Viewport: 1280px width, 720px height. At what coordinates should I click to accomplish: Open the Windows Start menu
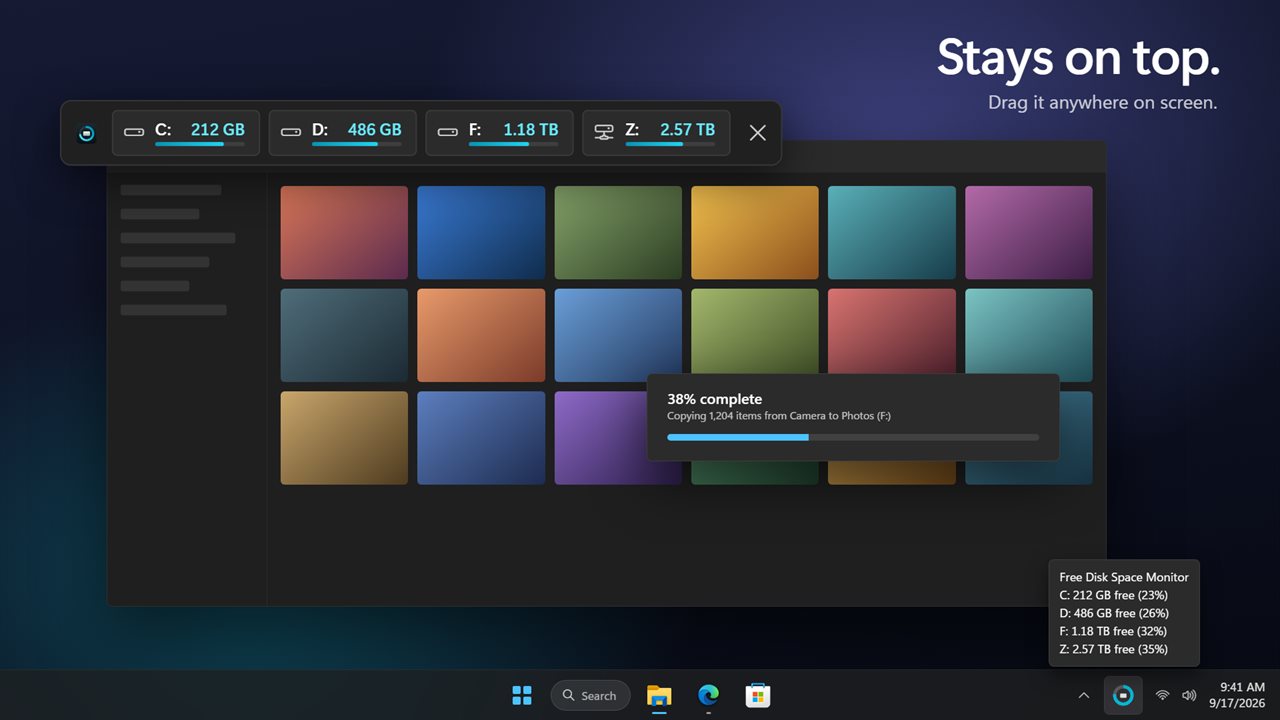[x=522, y=695]
